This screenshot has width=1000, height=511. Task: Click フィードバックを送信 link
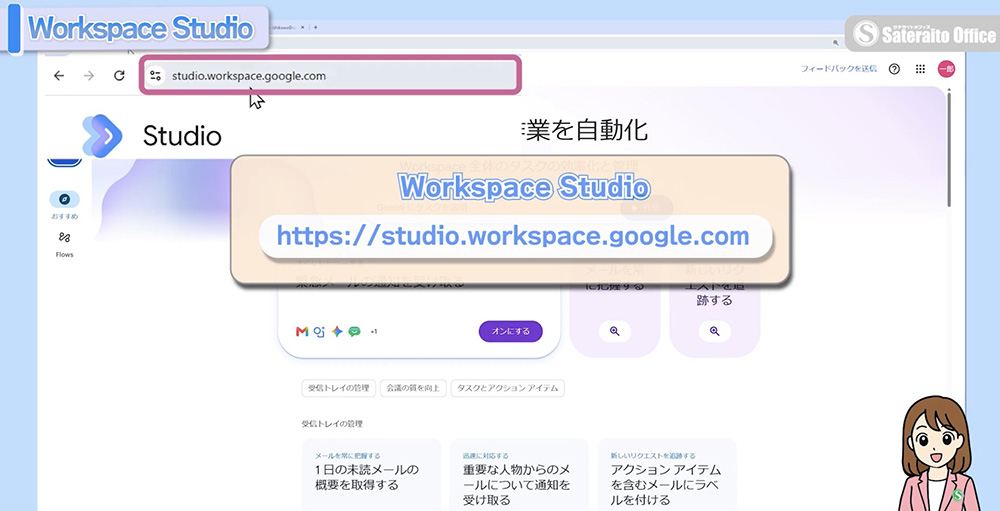[839, 69]
